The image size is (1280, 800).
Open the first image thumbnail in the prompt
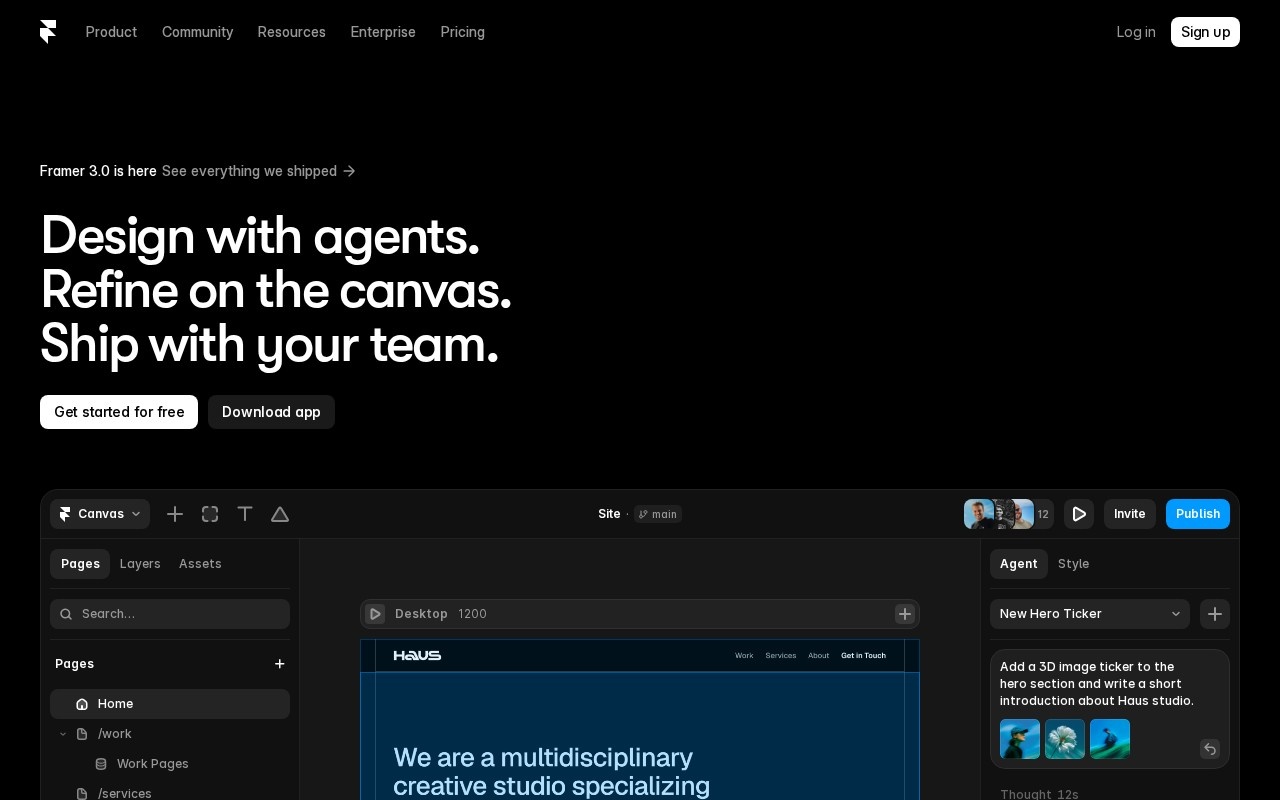click(x=1020, y=739)
